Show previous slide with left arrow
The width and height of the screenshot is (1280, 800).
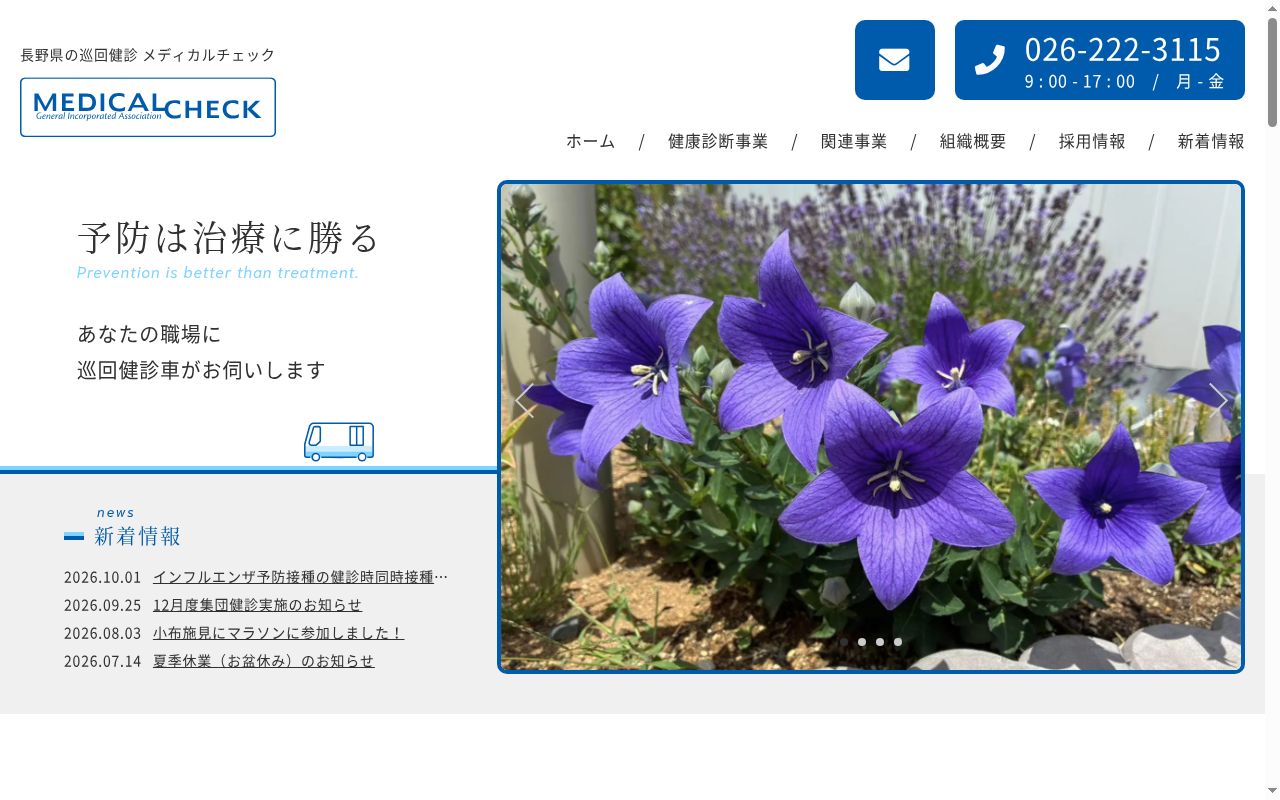(x=523, y=400)
